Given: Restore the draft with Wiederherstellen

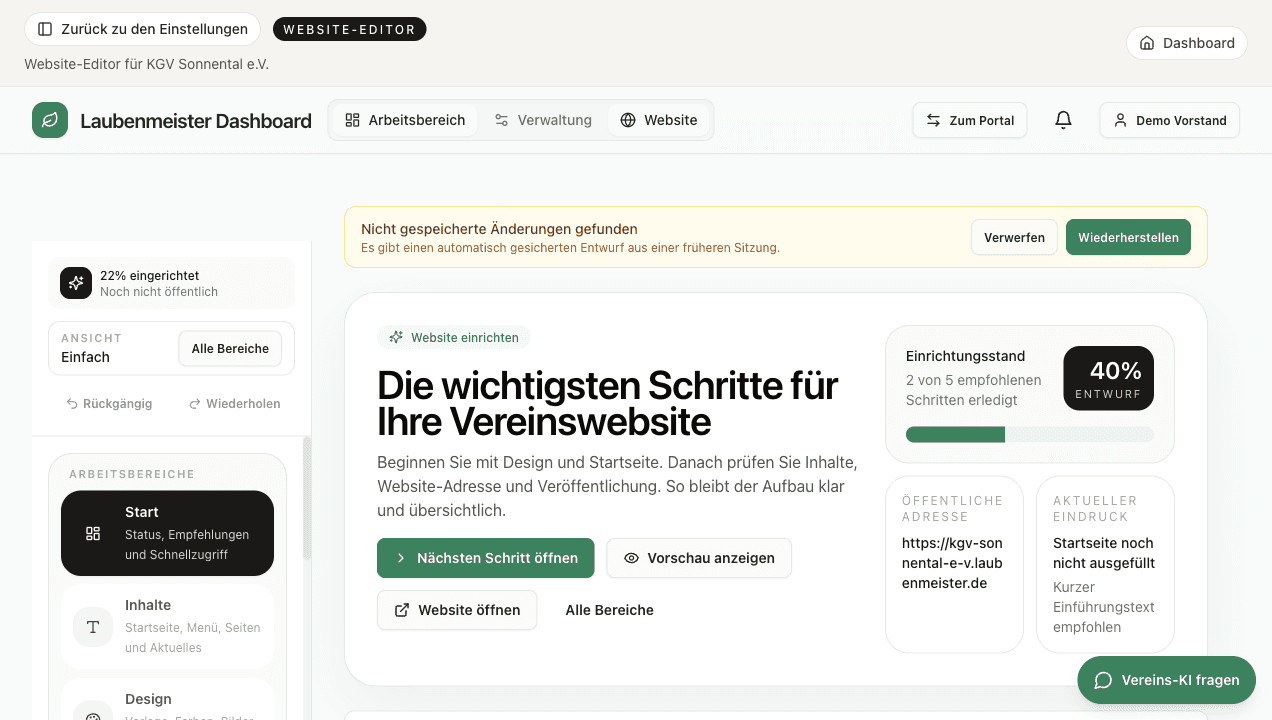Looking at the screenshot, I should click(x=1128, y=237).
